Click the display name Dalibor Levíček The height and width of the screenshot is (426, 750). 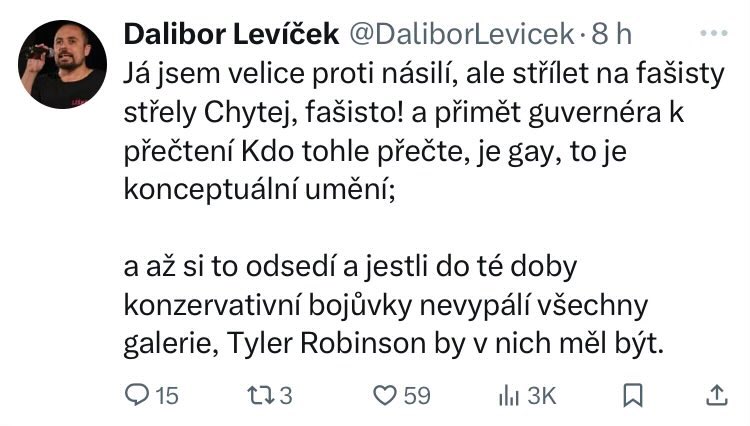point(232,34)
